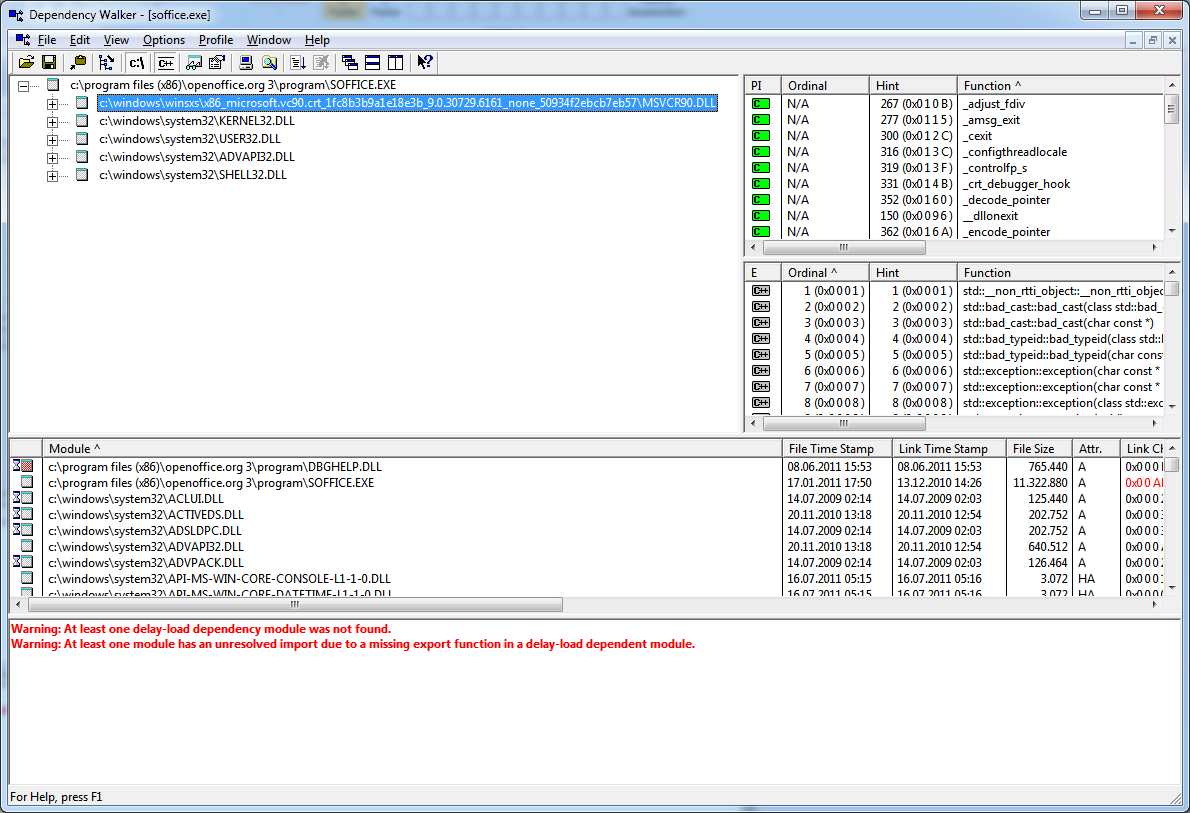Click Context Help arrow-question icon
This screenshot has width=1190, height=813.
tap(425, 63)
